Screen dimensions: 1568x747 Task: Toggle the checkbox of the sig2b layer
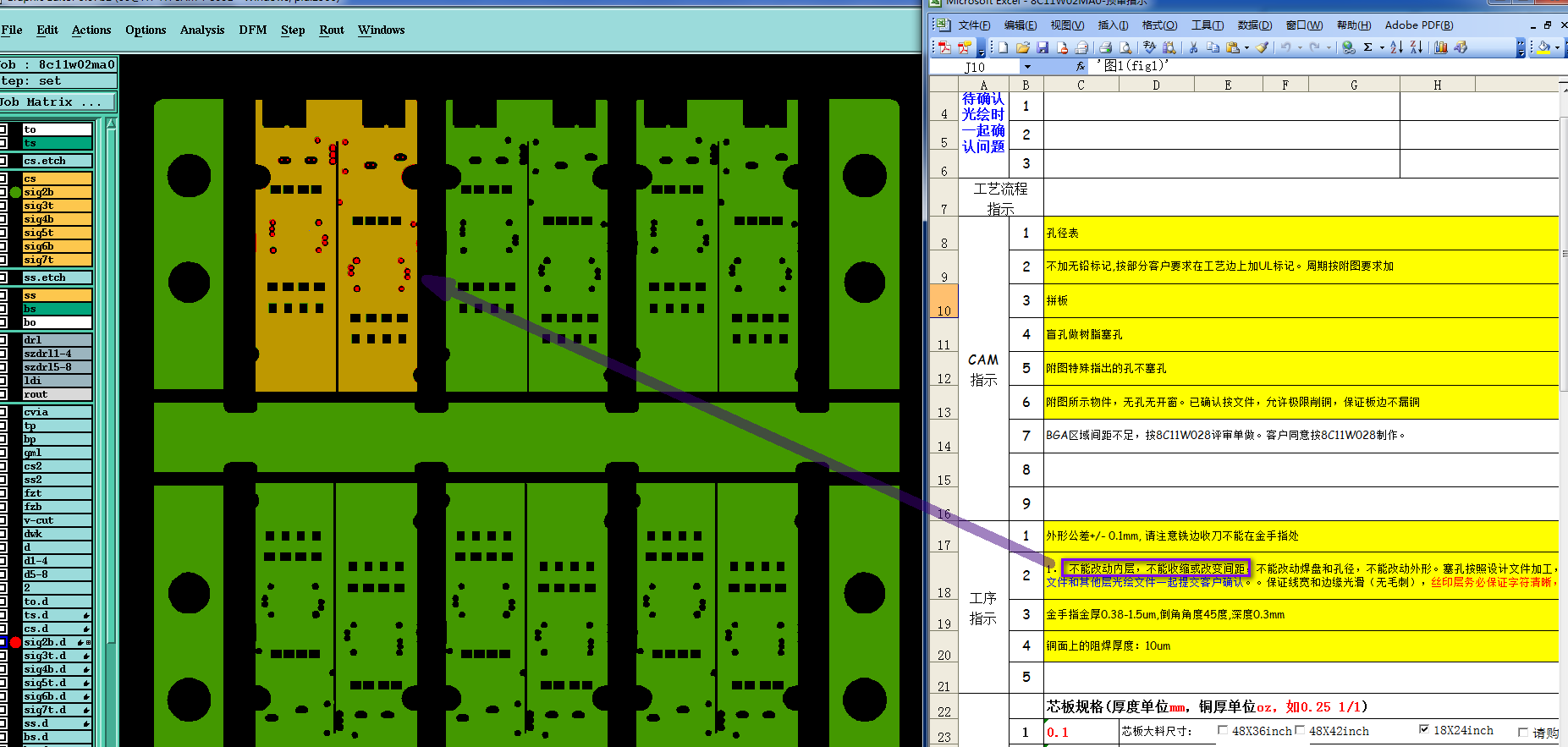(x=3, y=192)
